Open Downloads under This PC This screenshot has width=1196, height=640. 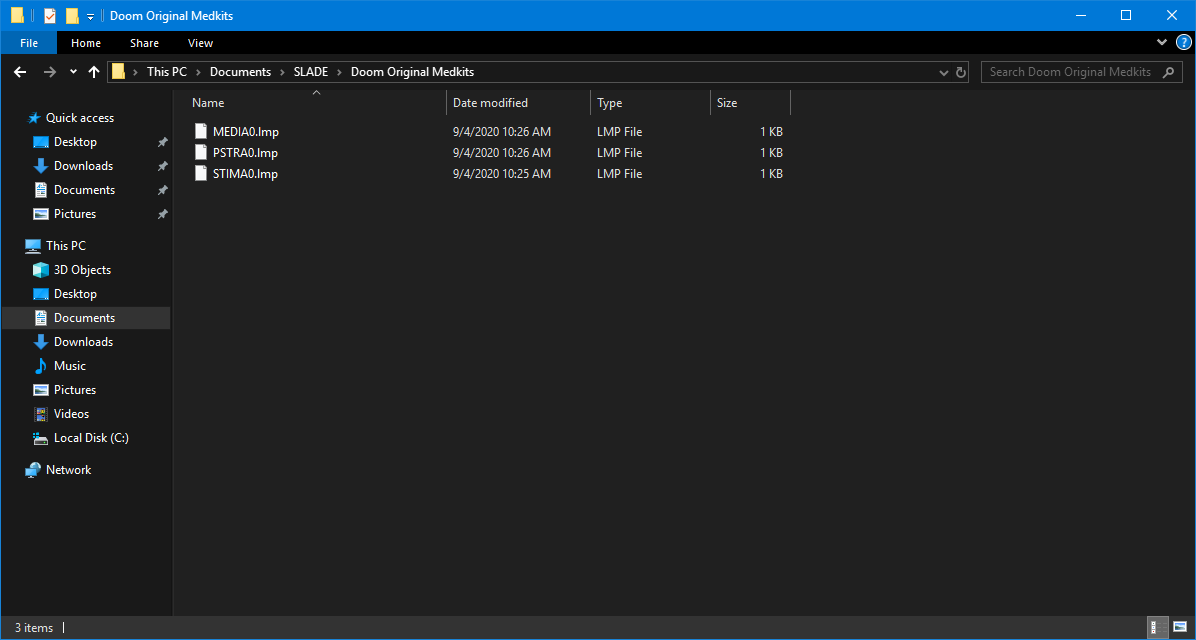[83, 342]
